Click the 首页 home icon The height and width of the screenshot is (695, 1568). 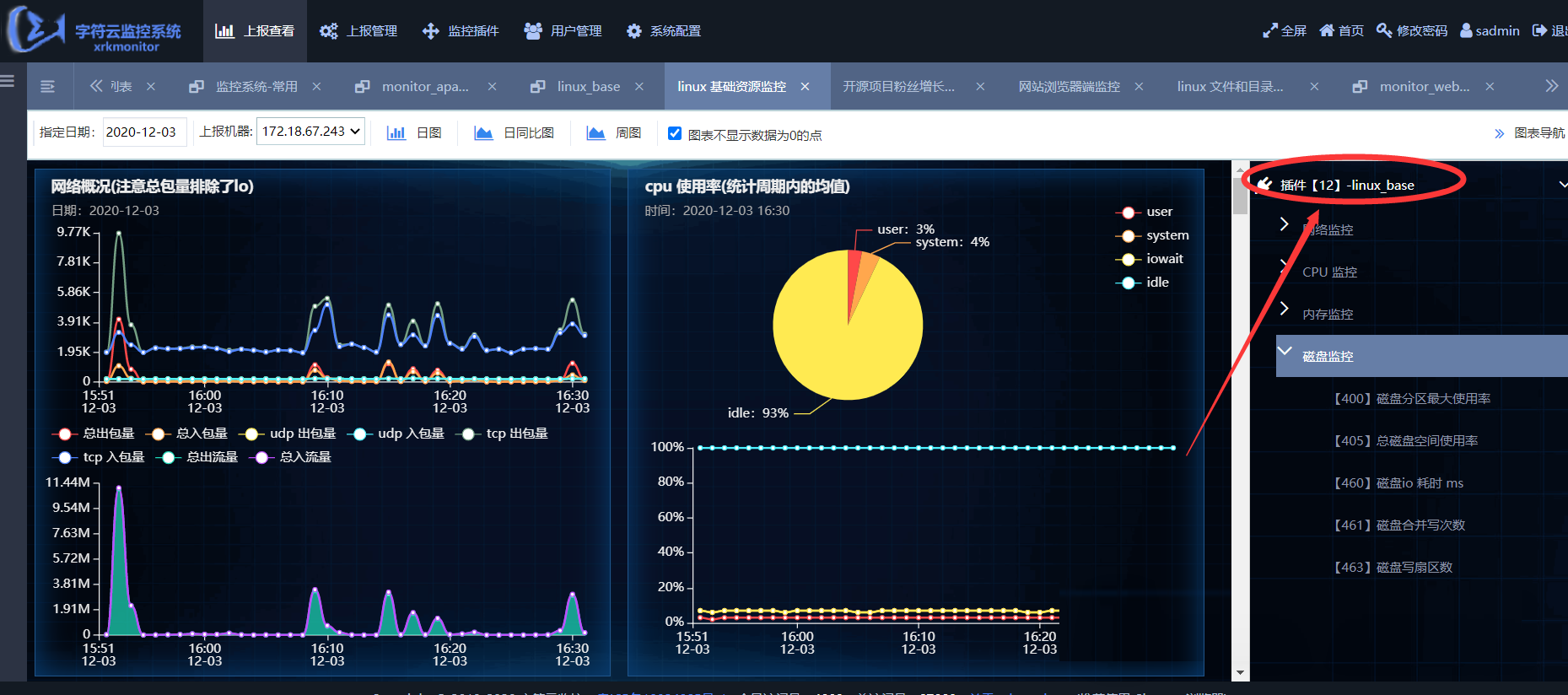click(1327, 31)
